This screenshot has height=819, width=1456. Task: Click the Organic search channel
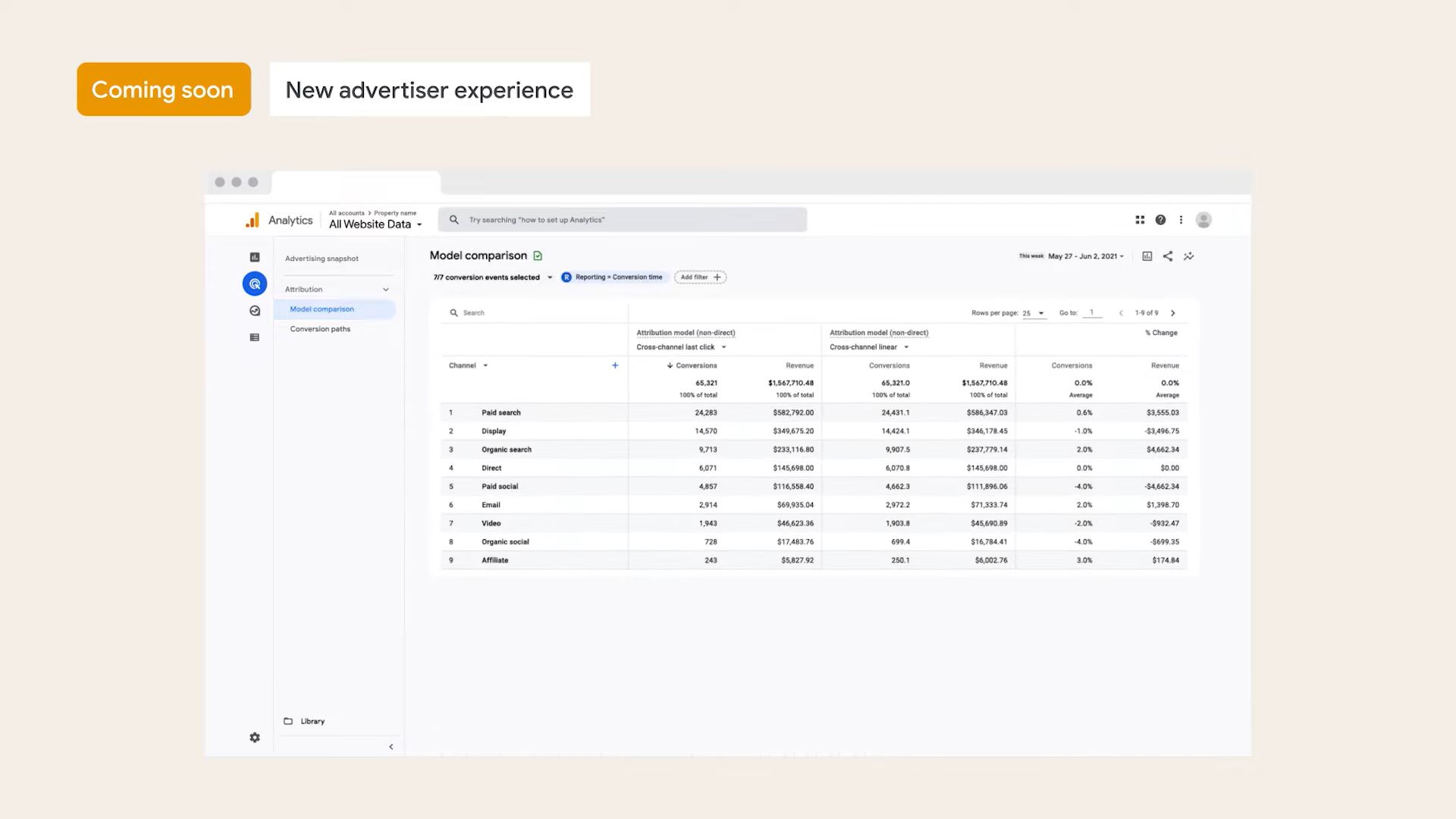[507, 450]
